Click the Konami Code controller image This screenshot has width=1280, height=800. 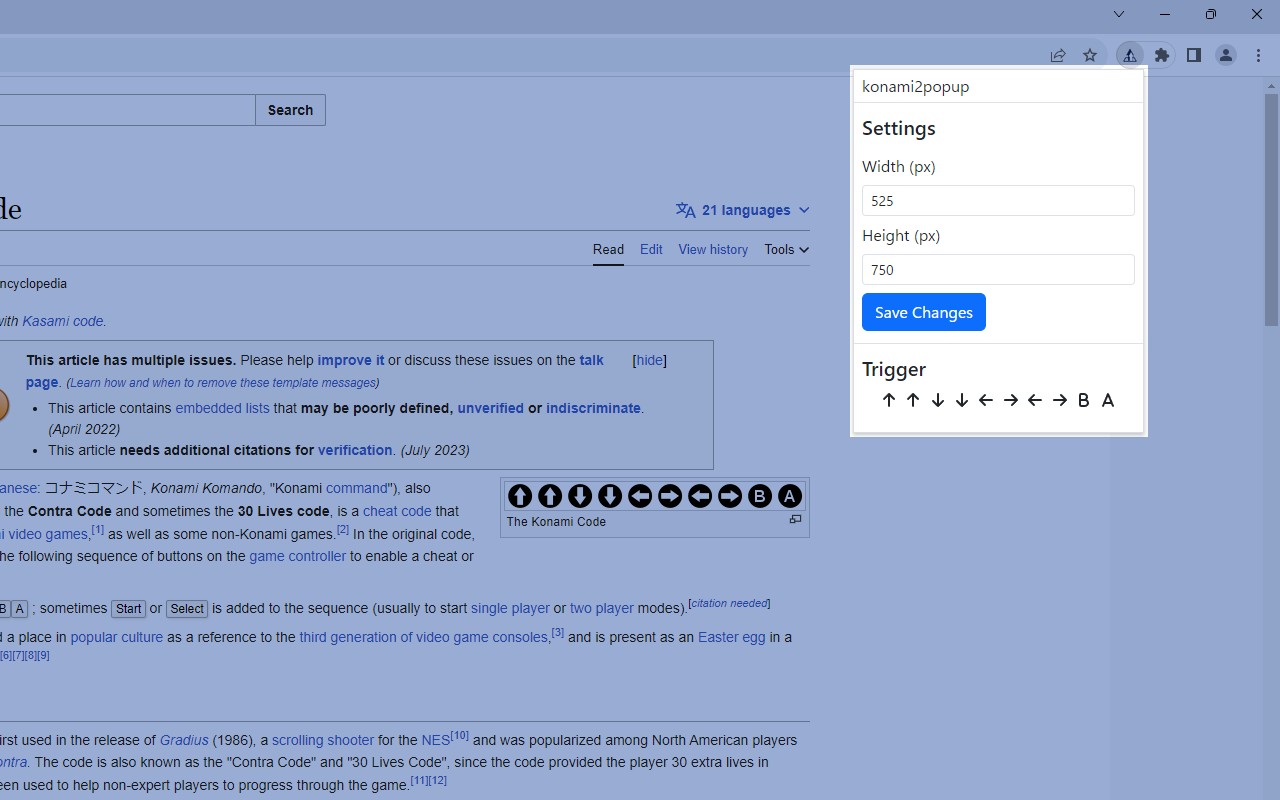coord(655,496)
